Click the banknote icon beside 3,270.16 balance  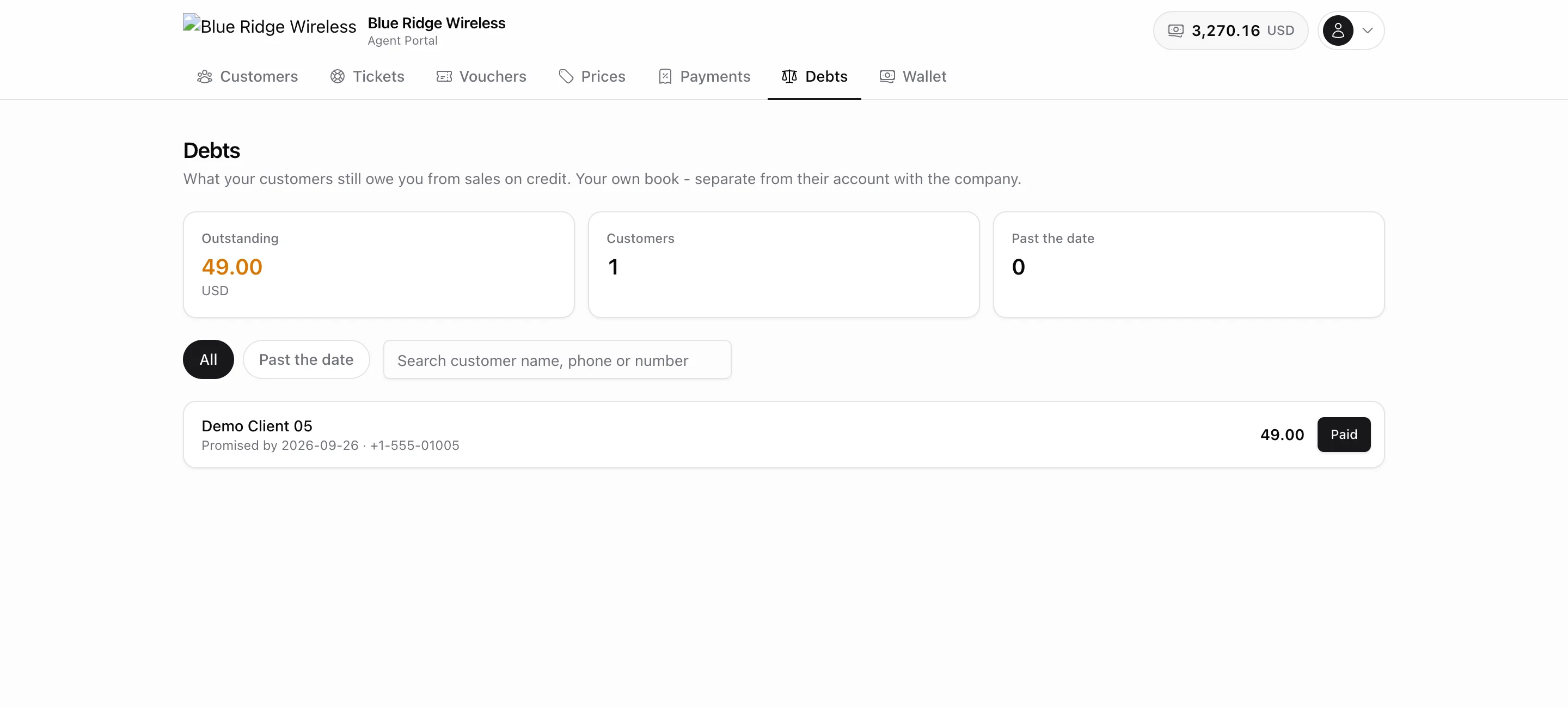click(1175, 30)
